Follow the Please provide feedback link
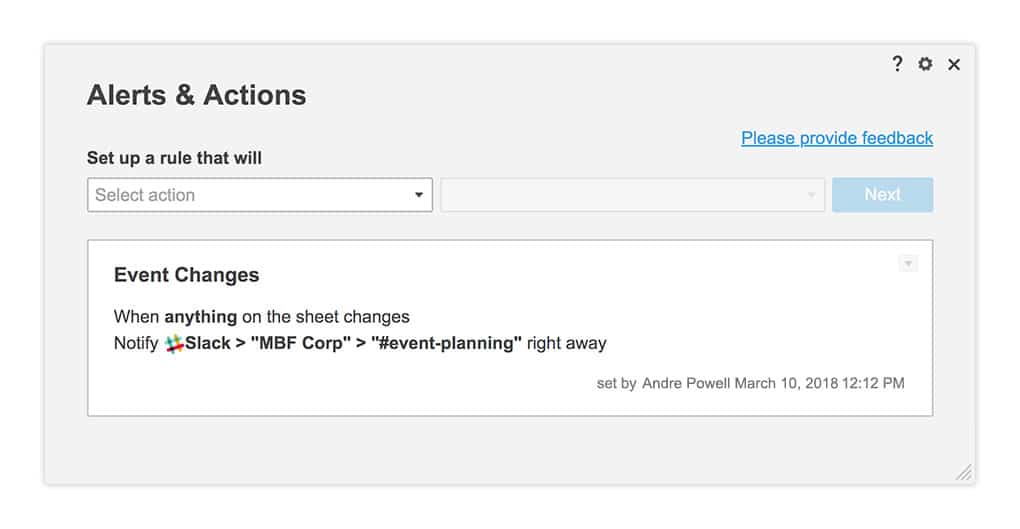This screenshot has height=529, width=1020. click(837, 138)
